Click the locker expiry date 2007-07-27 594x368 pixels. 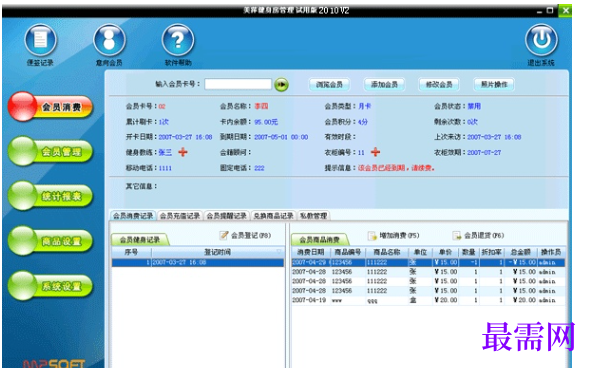[x=484, y=152]
